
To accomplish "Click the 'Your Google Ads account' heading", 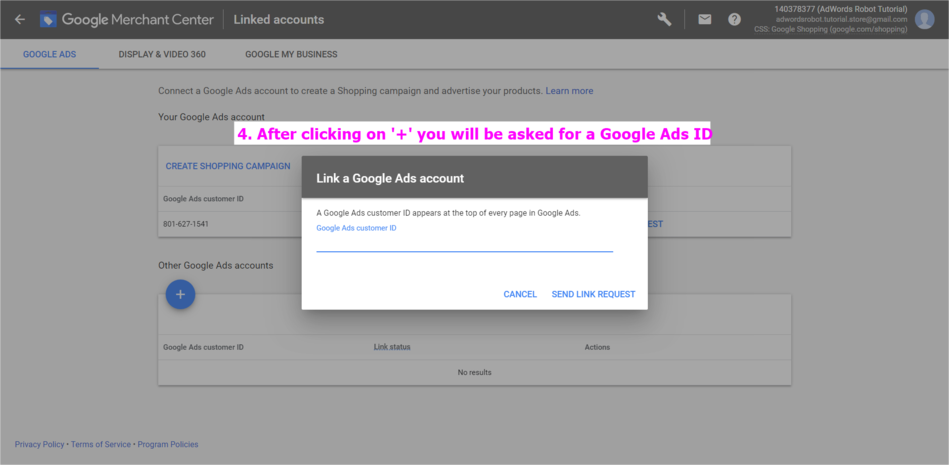I will [211, 117].
